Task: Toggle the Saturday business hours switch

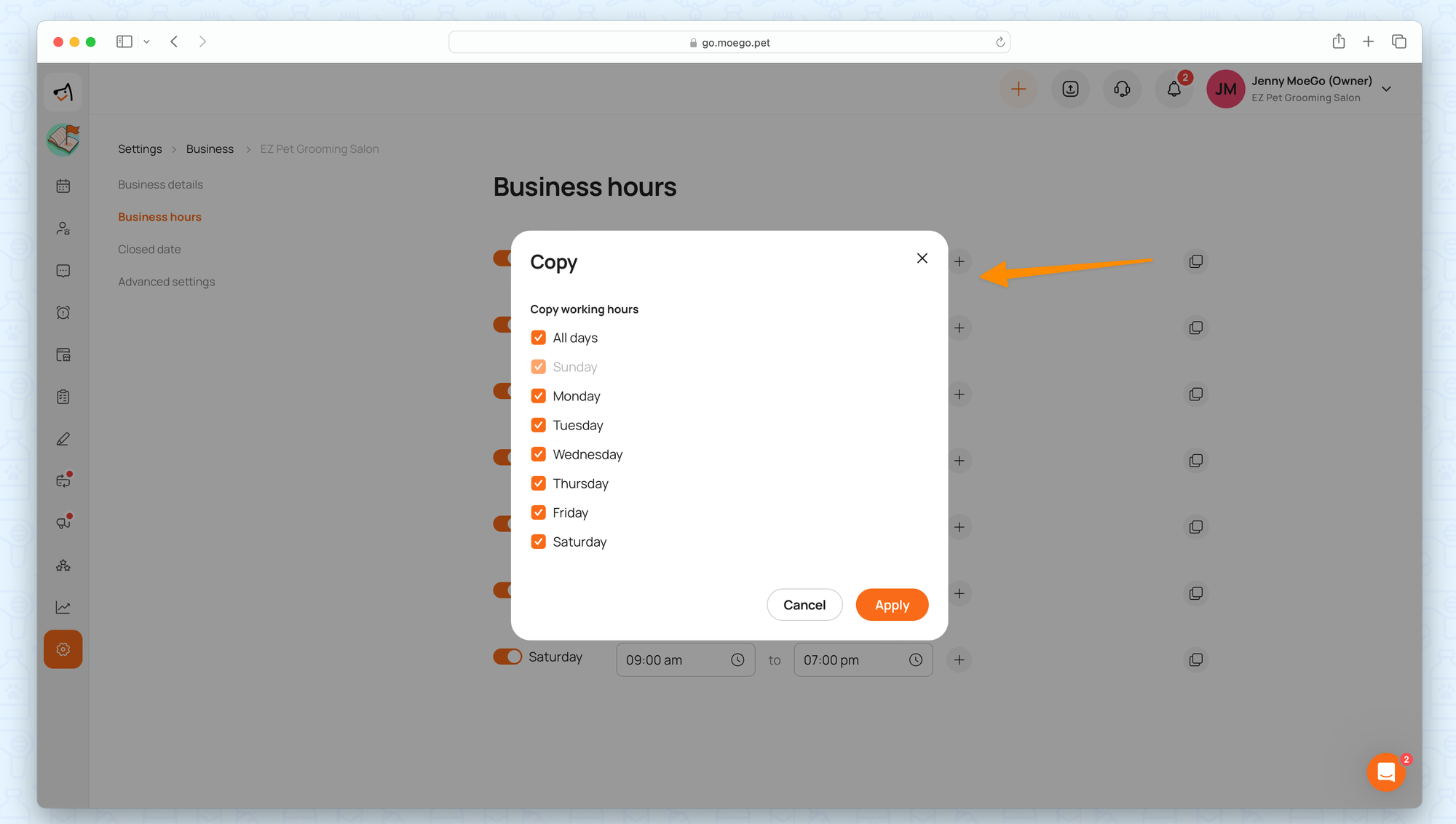Action: point(507,657)
